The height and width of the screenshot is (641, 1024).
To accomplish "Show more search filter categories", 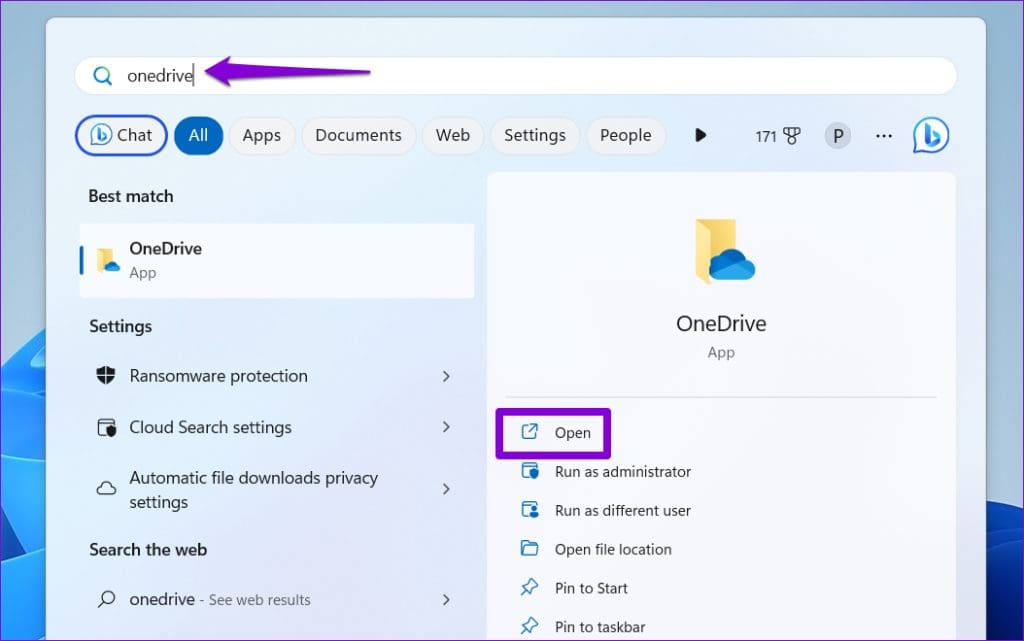I will pos(699,135).
